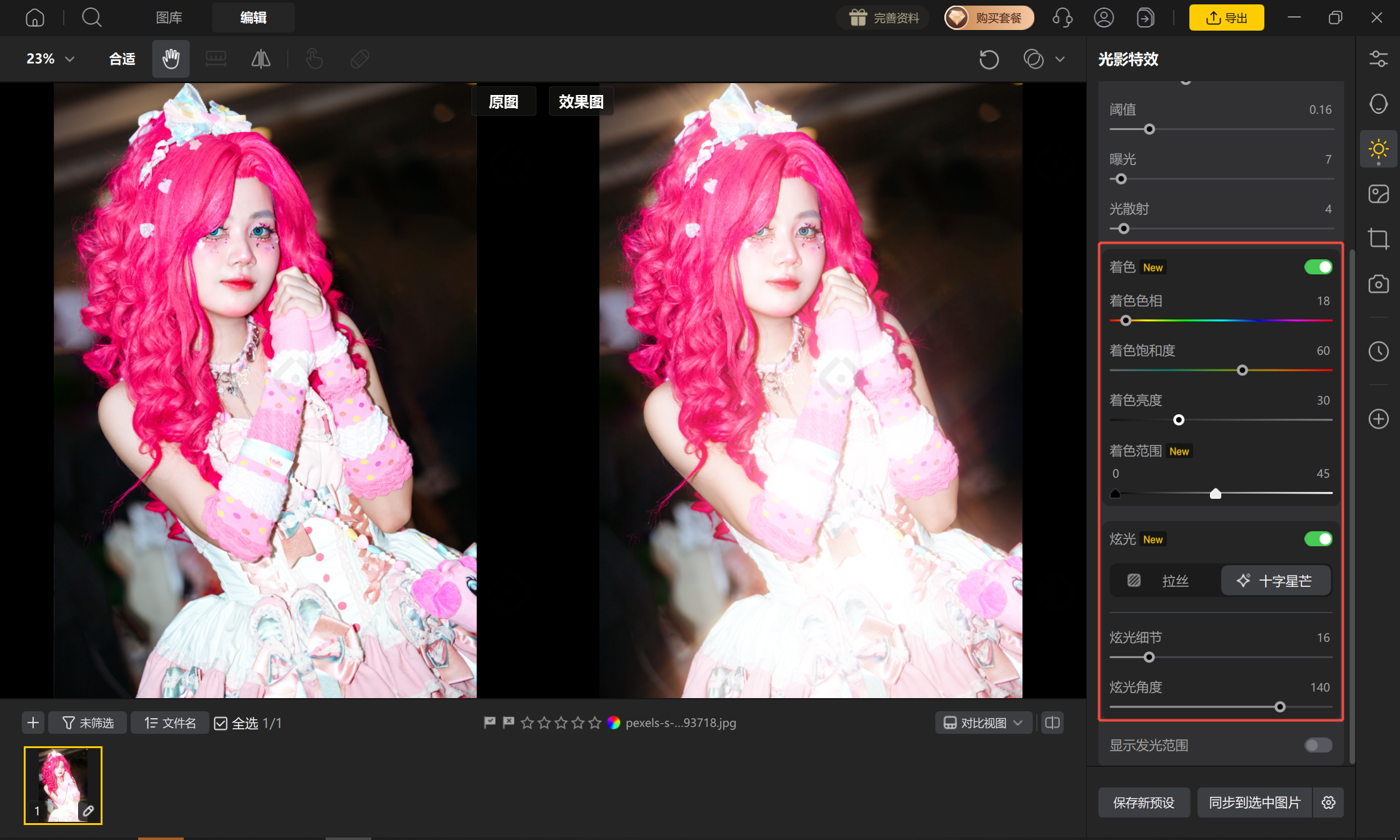Open the crop tool in sidebar
The width and height of the screenshot is (1400, 840).
(1378, 239)
